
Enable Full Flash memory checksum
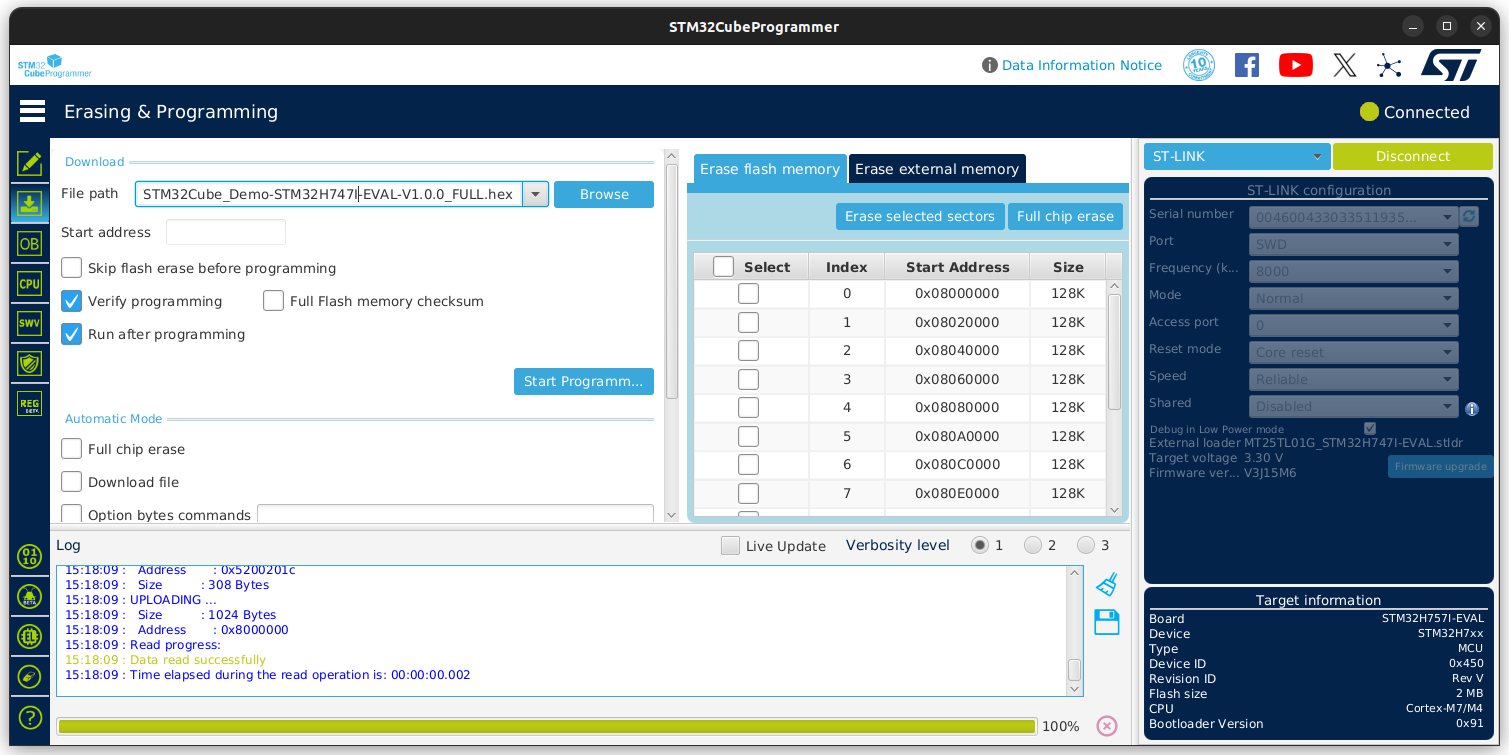click(x=273, y=301)
